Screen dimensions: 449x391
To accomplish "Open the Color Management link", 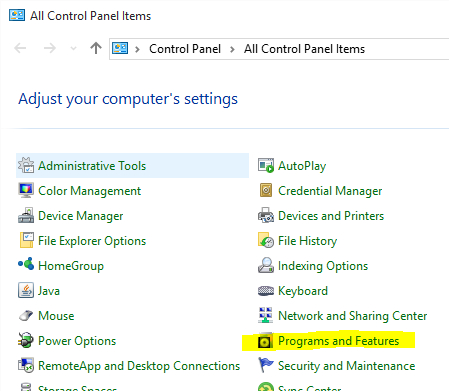I will tap(90, 191).
